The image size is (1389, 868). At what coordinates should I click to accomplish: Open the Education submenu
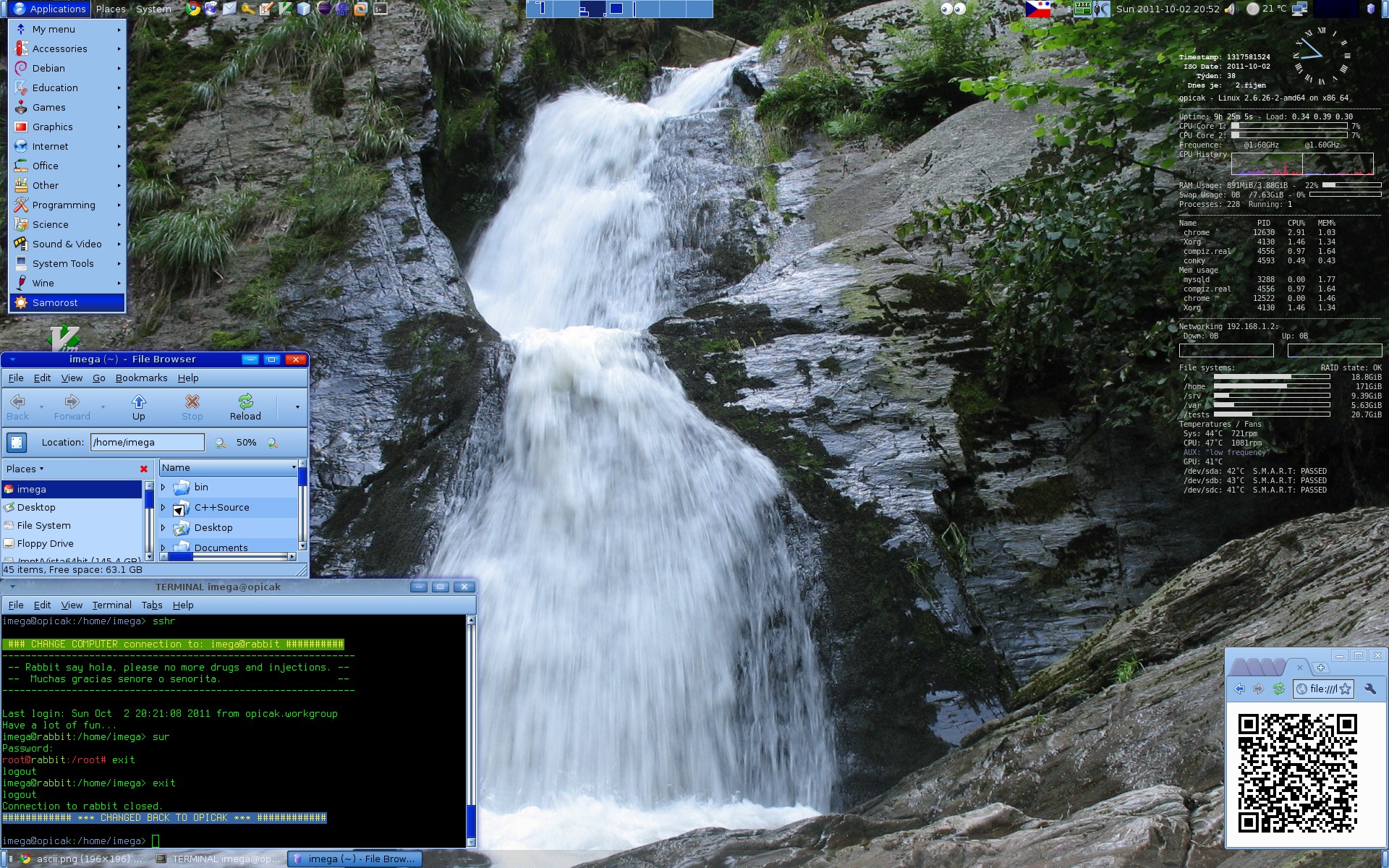[67, 88]
